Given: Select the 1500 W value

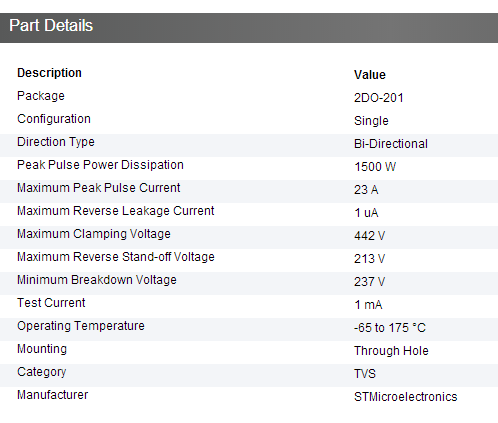Looking at the screenshot, I should (x=375, y=167).
